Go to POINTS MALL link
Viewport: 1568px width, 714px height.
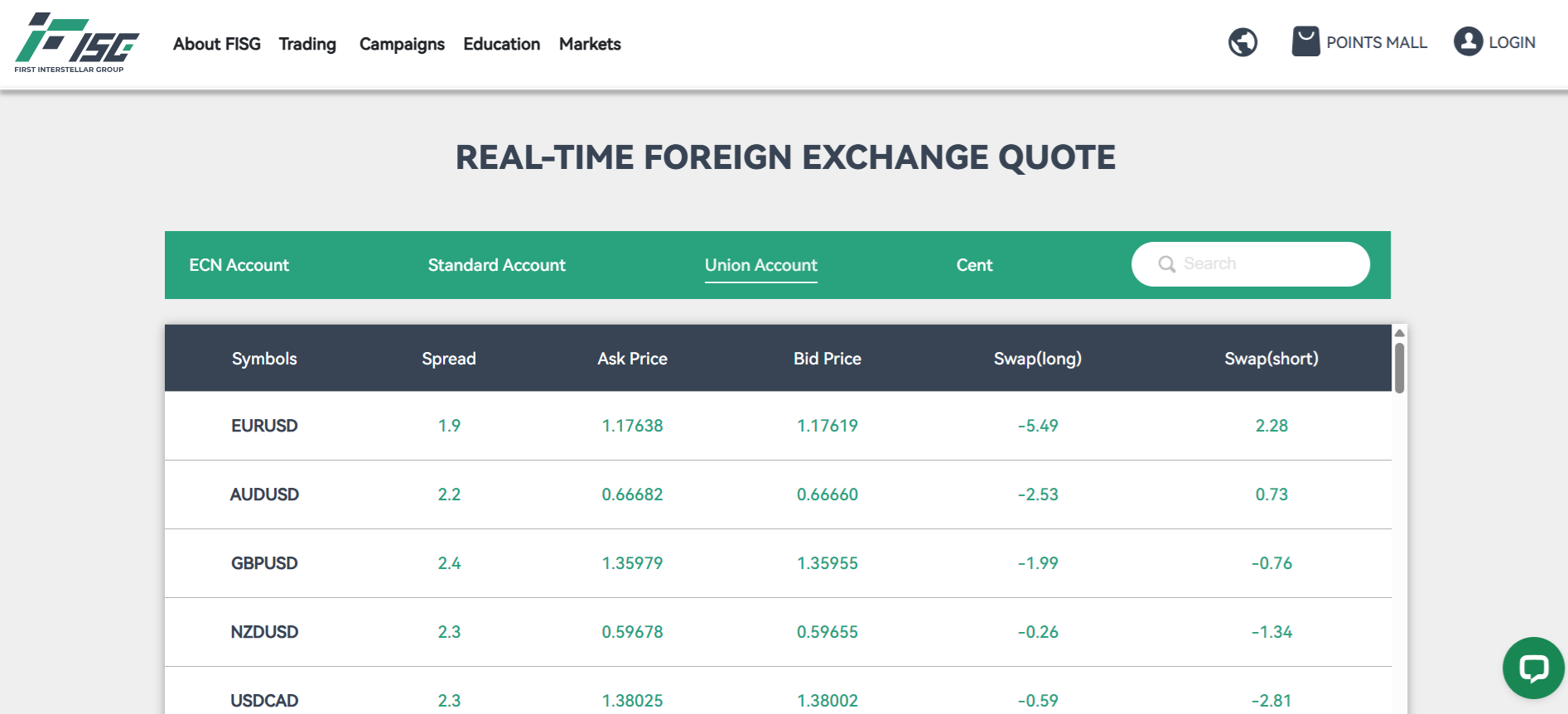(1377, 42)
